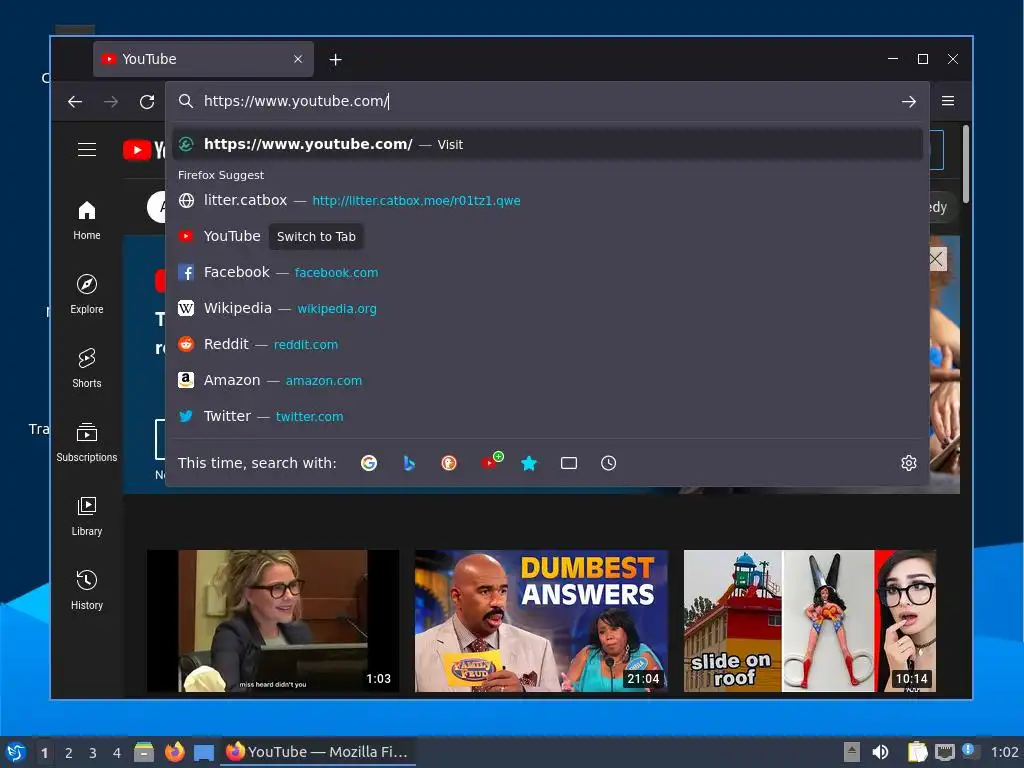The width and height of the screenshot is (1024, 768).
Task: Play the slide on roof video thumbnail
Action: coord(810,620)
